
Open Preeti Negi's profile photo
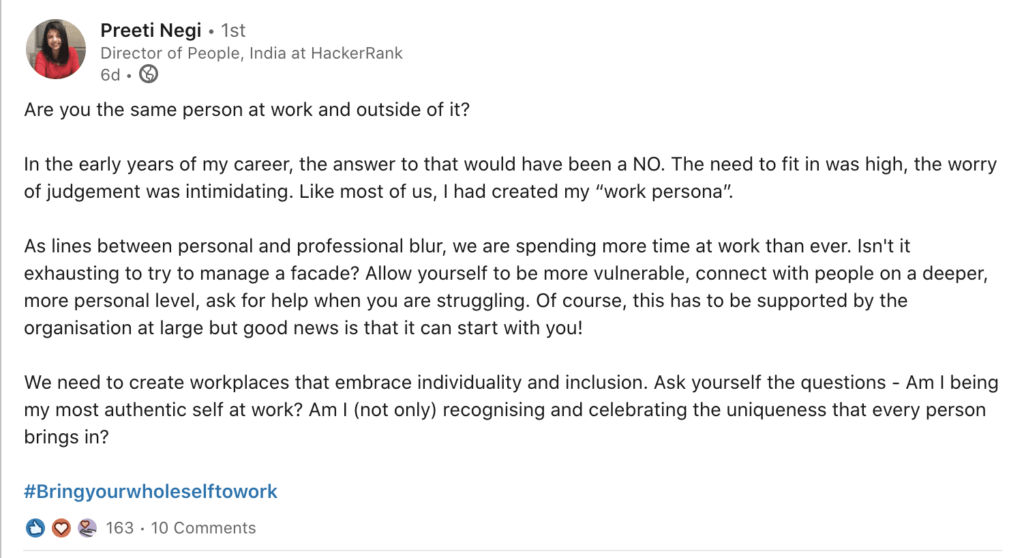pyautogui.click(x=56, y=49)
